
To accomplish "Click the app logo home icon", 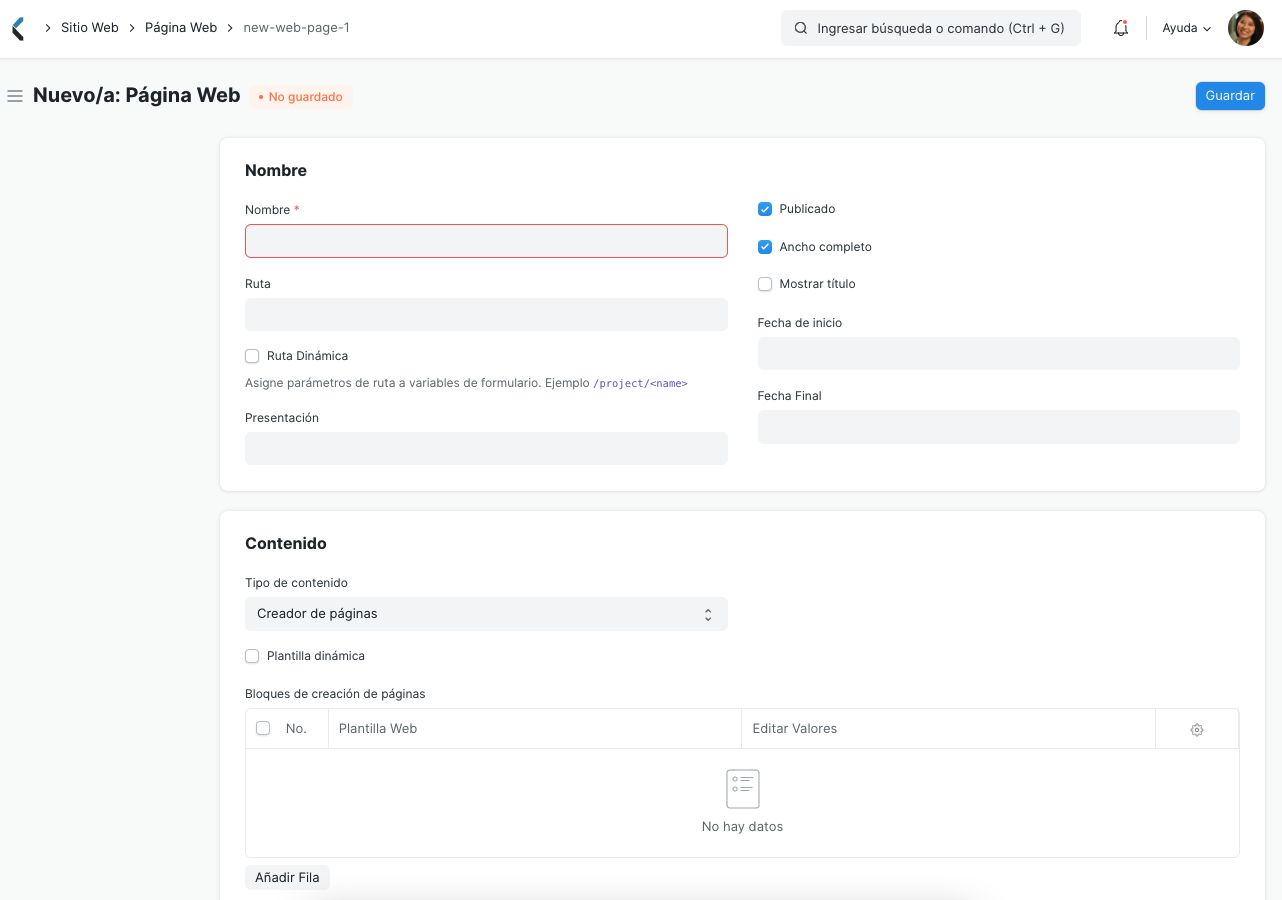I will tap(18, 28).
